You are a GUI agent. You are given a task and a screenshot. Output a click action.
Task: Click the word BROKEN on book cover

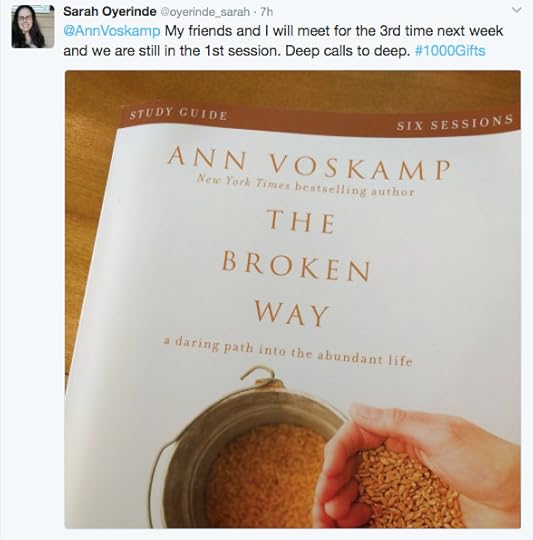(296, 268)
